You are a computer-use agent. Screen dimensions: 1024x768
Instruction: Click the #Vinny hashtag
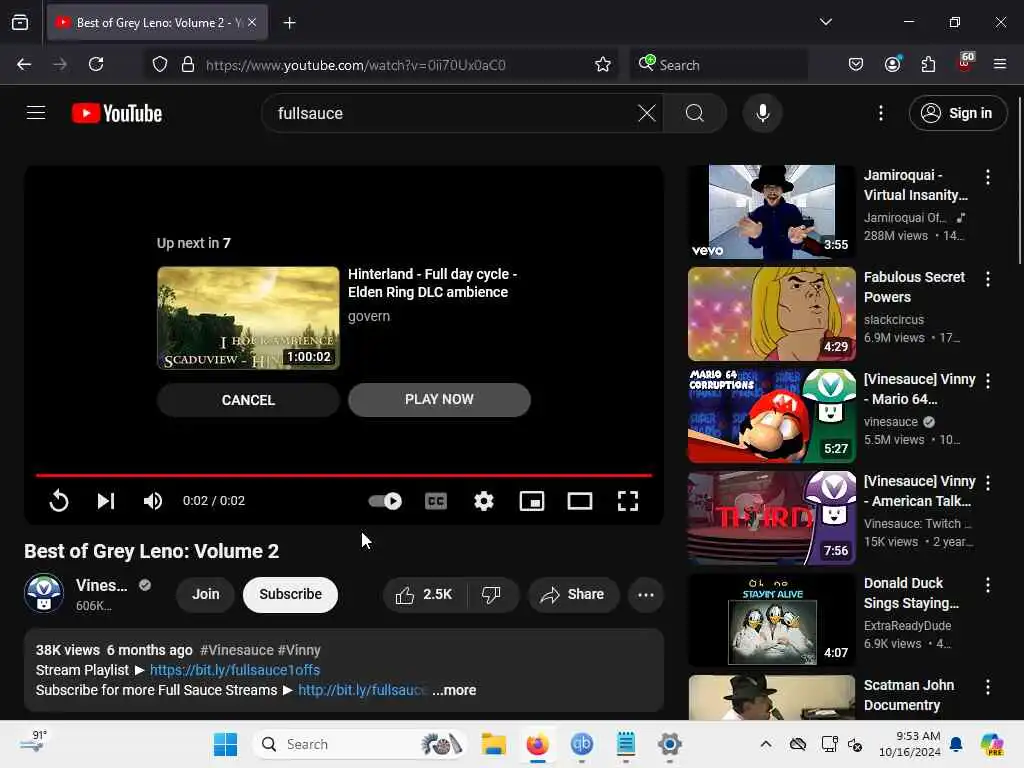299,650
